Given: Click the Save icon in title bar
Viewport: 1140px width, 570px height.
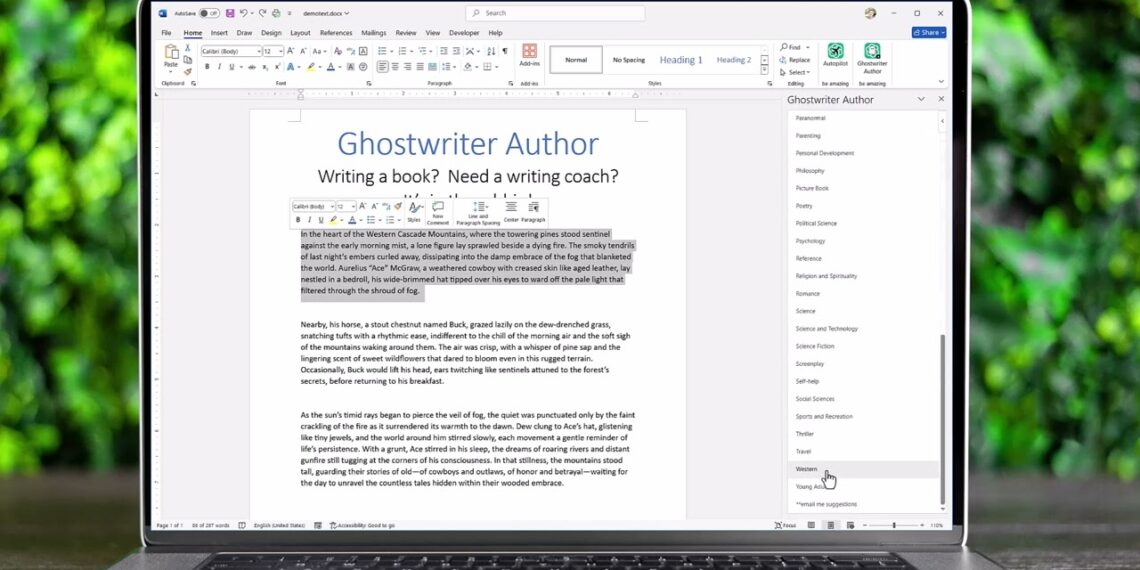Looking at the screenshot, I should (230, 13).
